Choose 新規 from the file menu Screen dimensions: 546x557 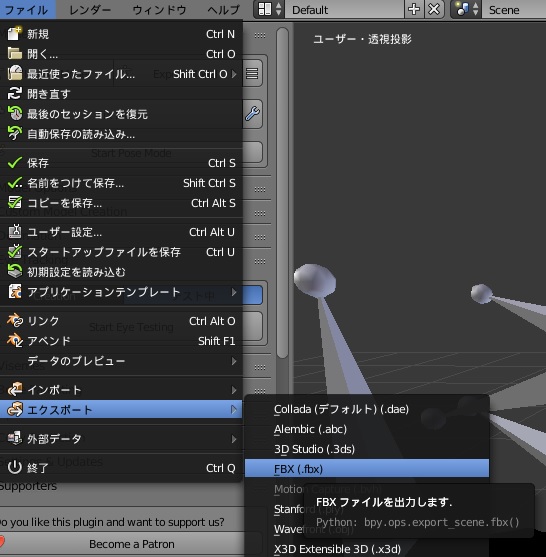click(x=121, y=34)
